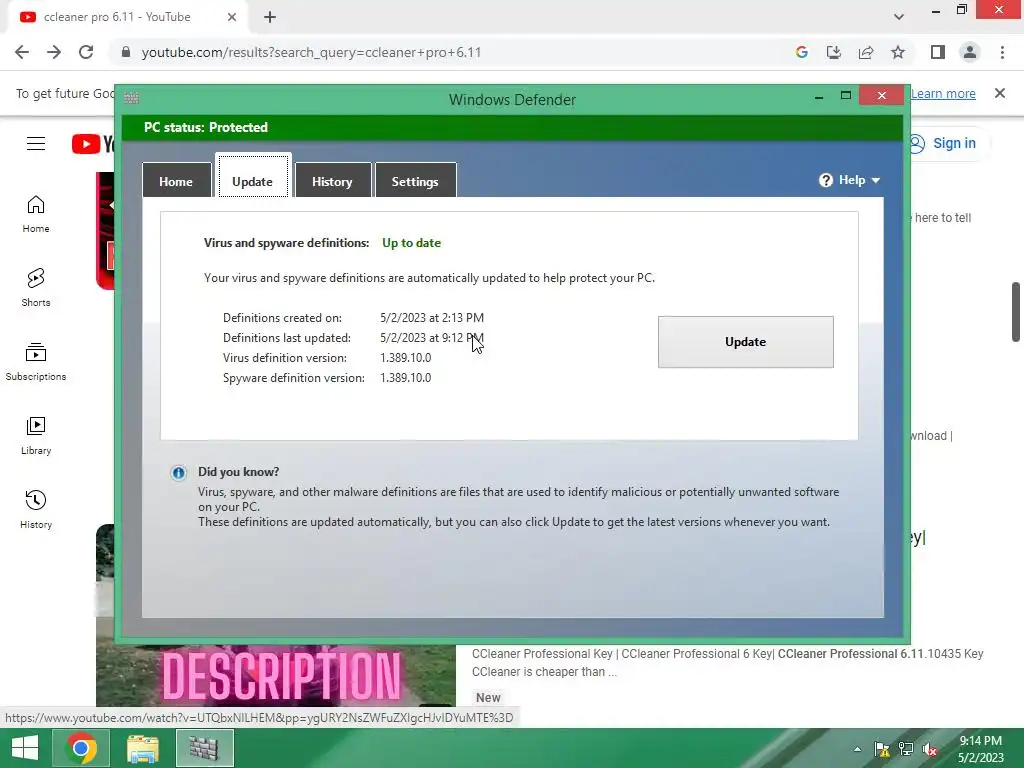Click the Chrome taskbar icon

pyautogui.click(x=81, y=748)
